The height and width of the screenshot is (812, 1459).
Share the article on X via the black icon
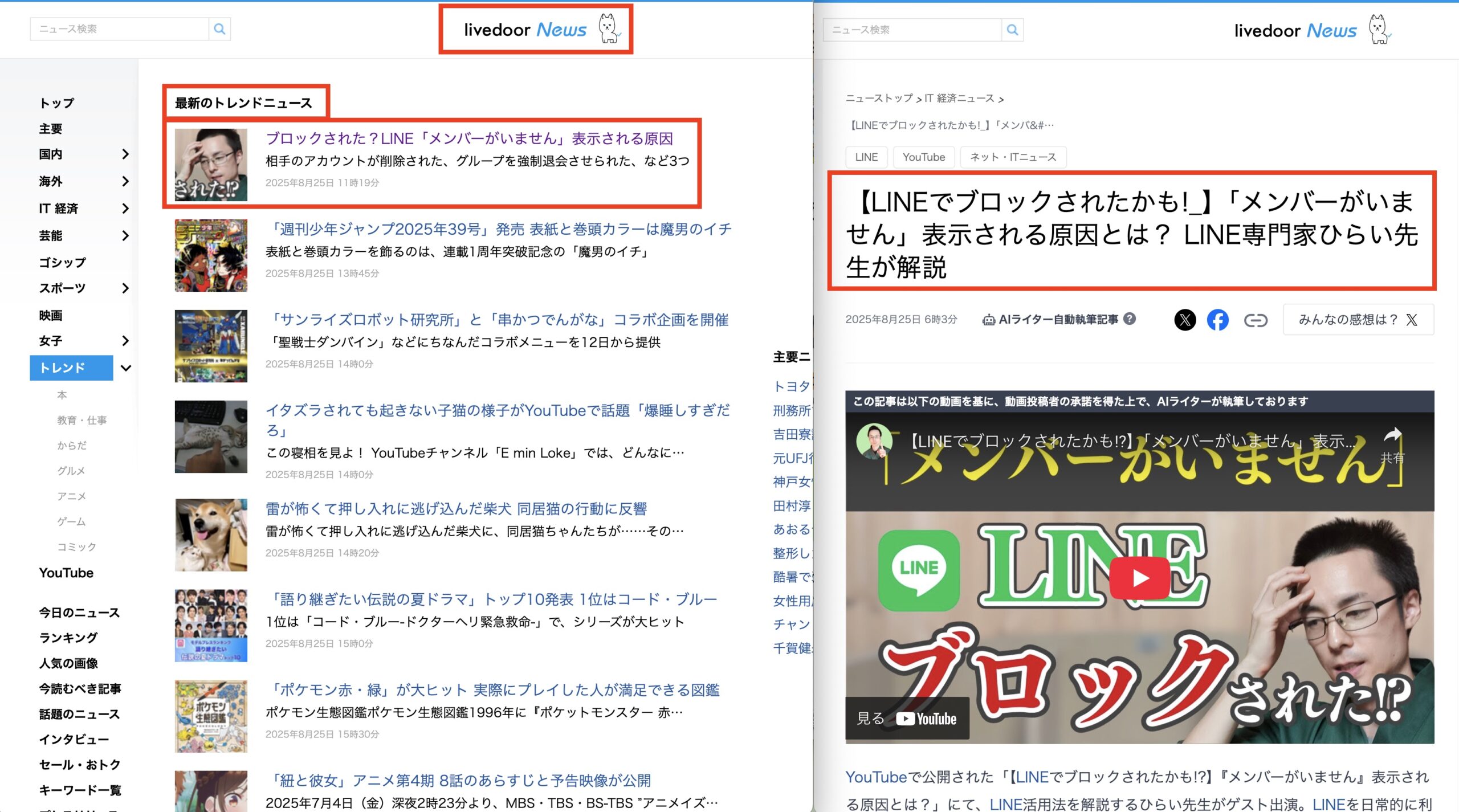tap(1185, 320)
